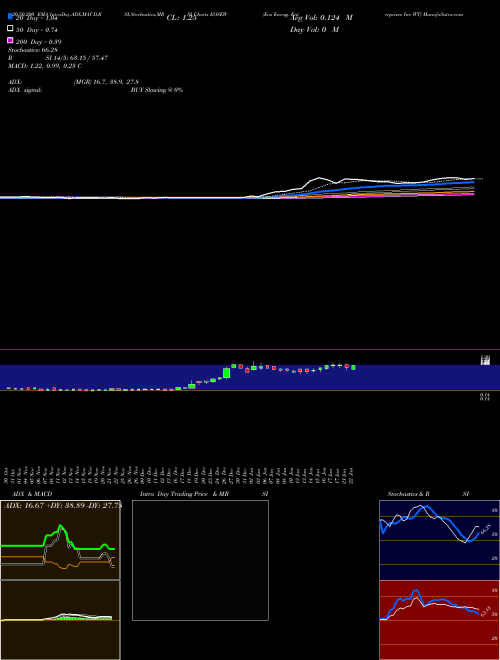Click the ManafaSutra.com watermark link

pyautogui.click(x=443, y=14)
